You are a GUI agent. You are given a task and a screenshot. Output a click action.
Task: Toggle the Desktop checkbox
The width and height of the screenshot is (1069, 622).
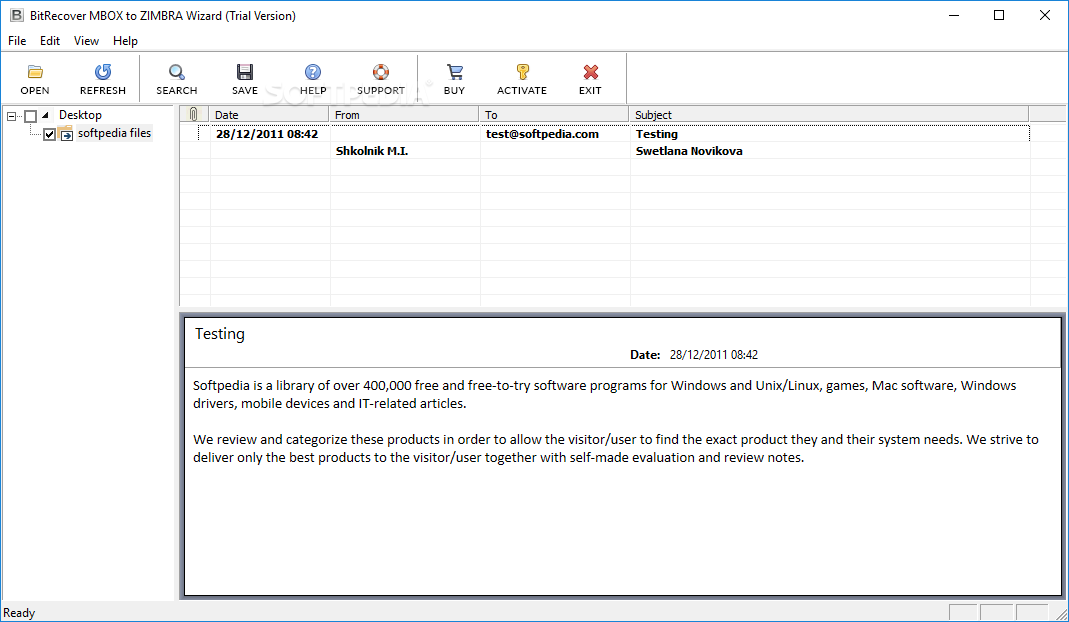click(31, 116)
